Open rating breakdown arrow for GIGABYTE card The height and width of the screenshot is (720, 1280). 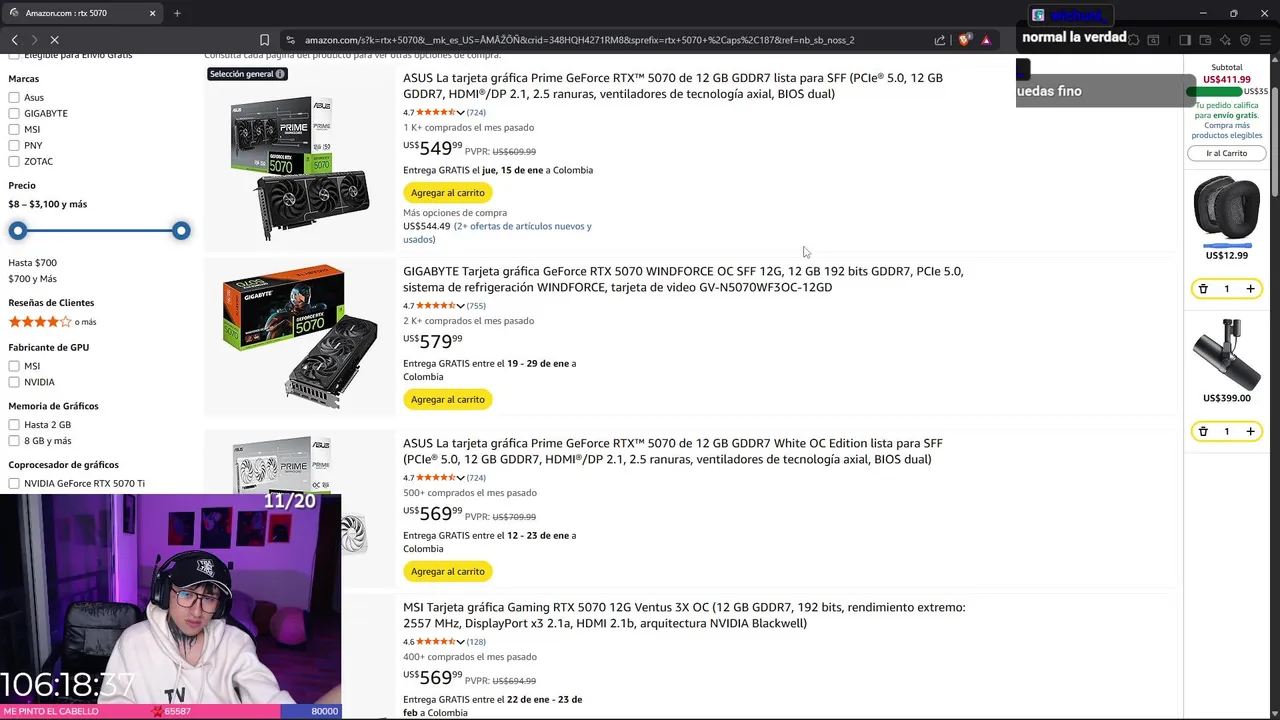click(x=460, y=306)
